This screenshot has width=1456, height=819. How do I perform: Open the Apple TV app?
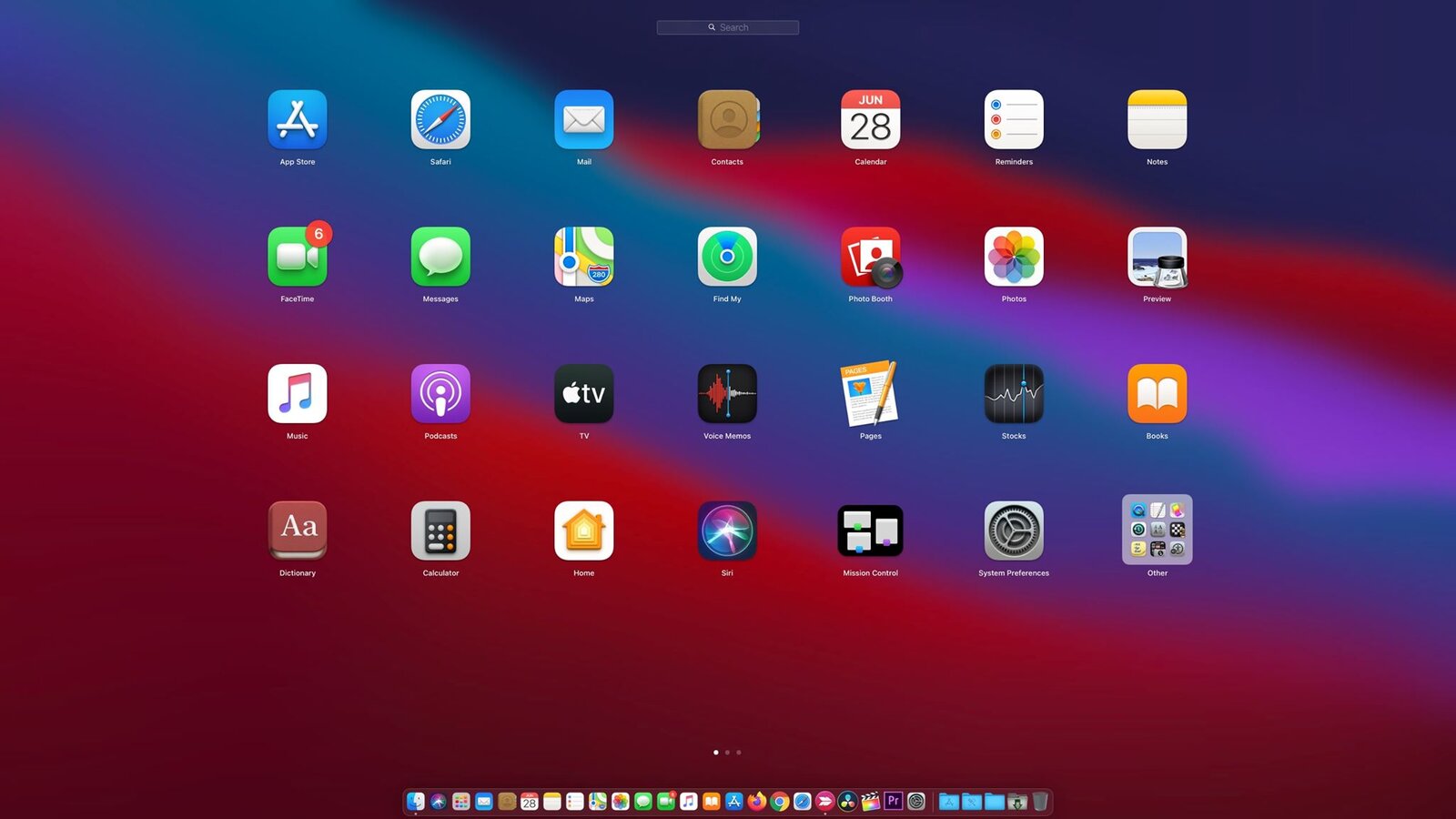point(584,394)
